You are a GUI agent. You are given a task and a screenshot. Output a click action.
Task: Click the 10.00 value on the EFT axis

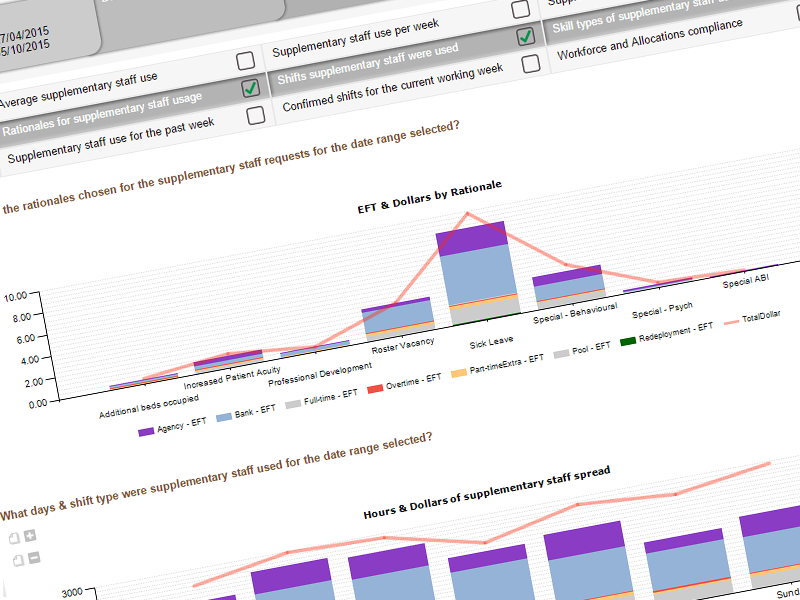point(14,297)
